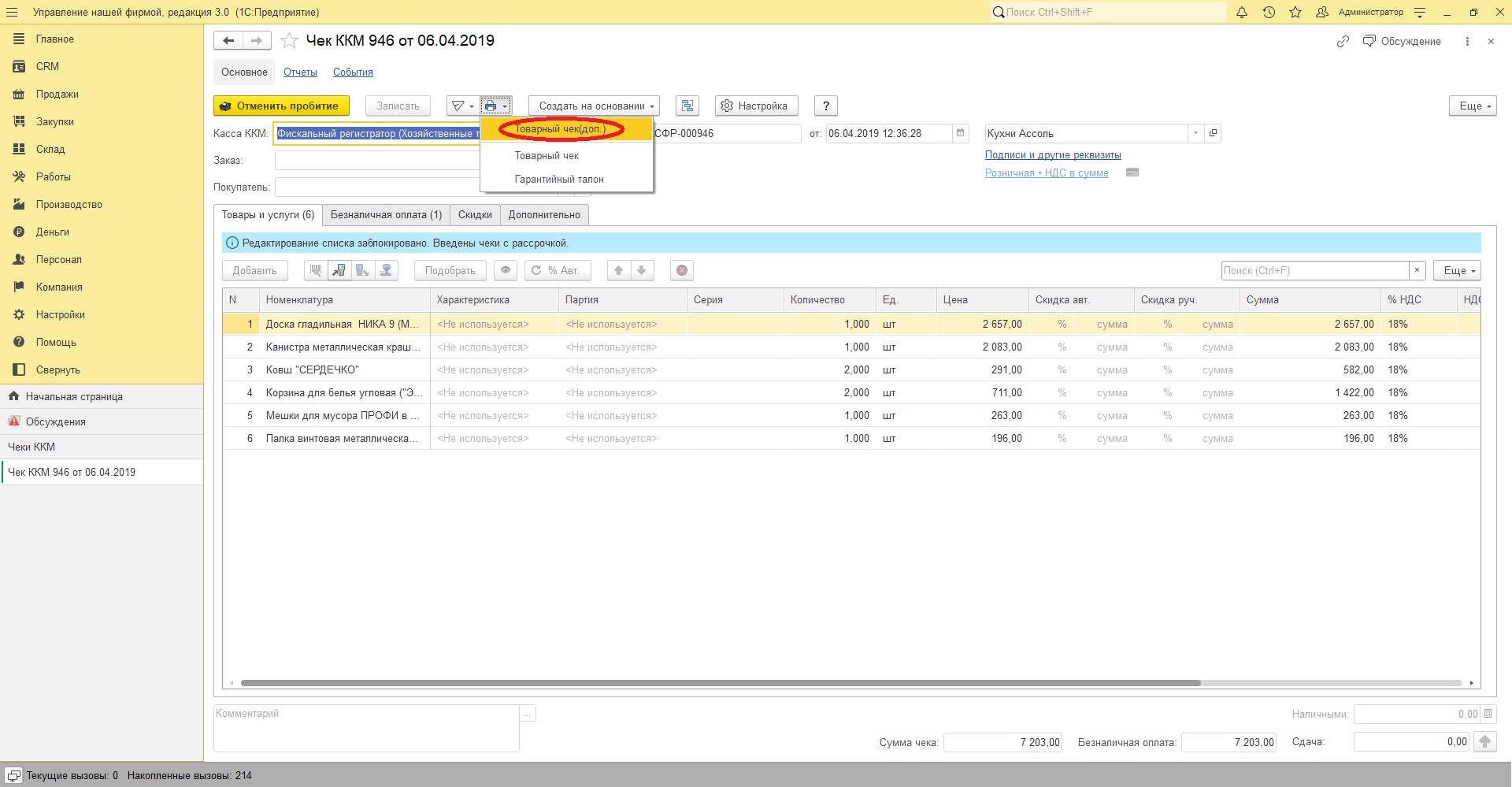Image resolution: width=1512 pixels, height=787 pixels.
Task: Open Подписи и другие реквизиты link
Action: click(x=1053, y=155)
